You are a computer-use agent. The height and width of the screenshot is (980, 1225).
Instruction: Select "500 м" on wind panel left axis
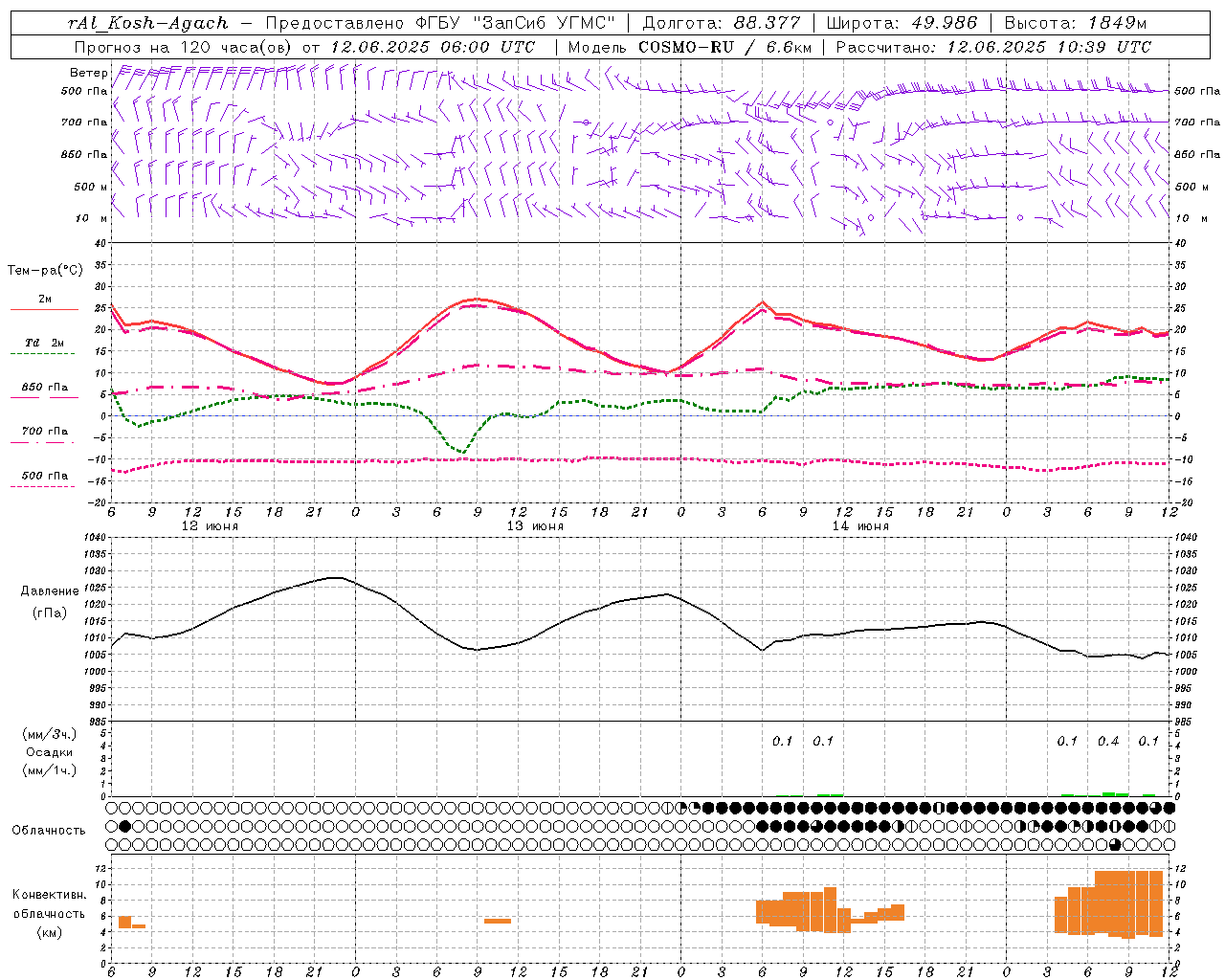tap(91, 187)
